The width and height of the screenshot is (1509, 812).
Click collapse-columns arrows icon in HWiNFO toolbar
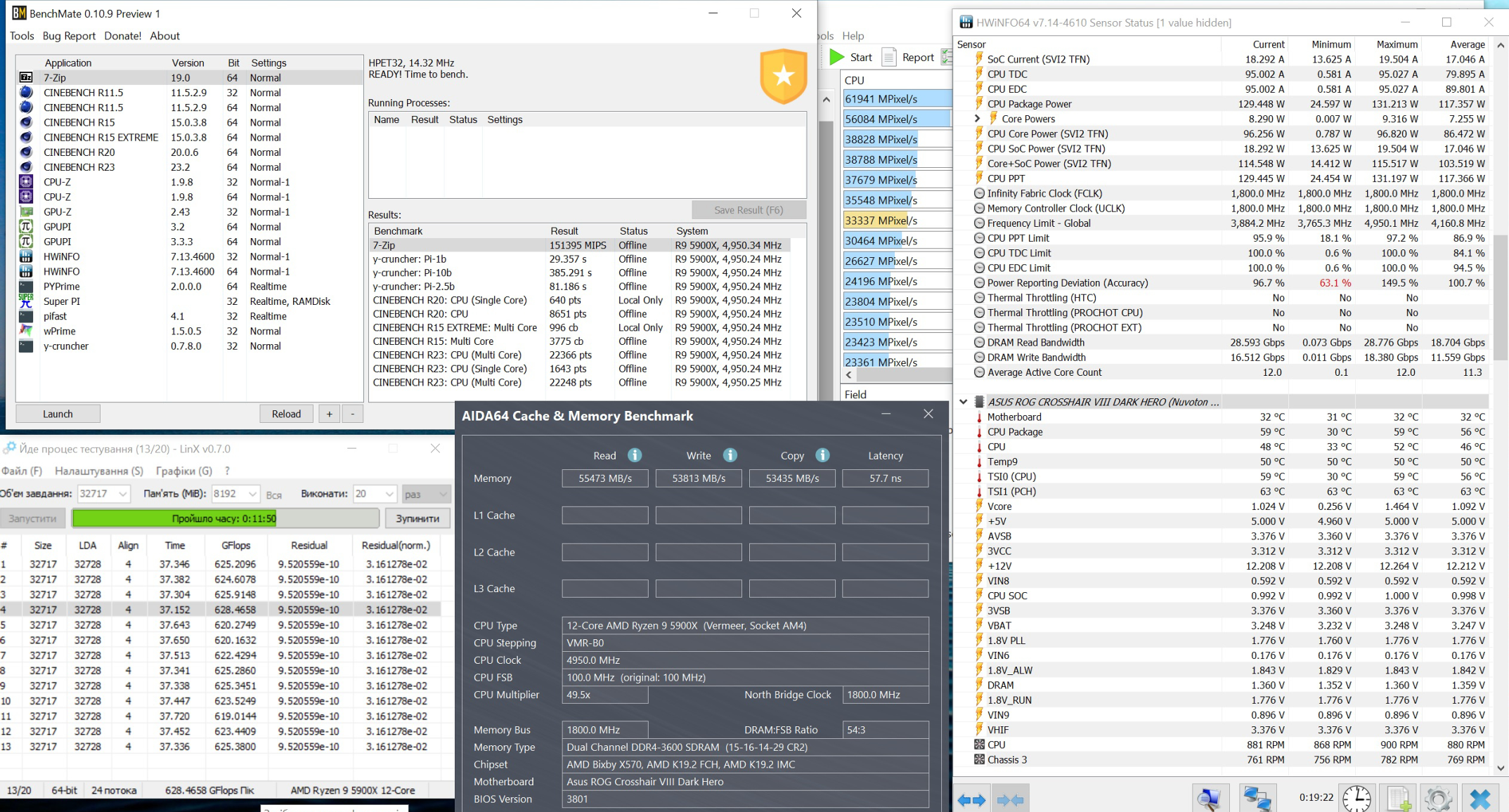1010,799
